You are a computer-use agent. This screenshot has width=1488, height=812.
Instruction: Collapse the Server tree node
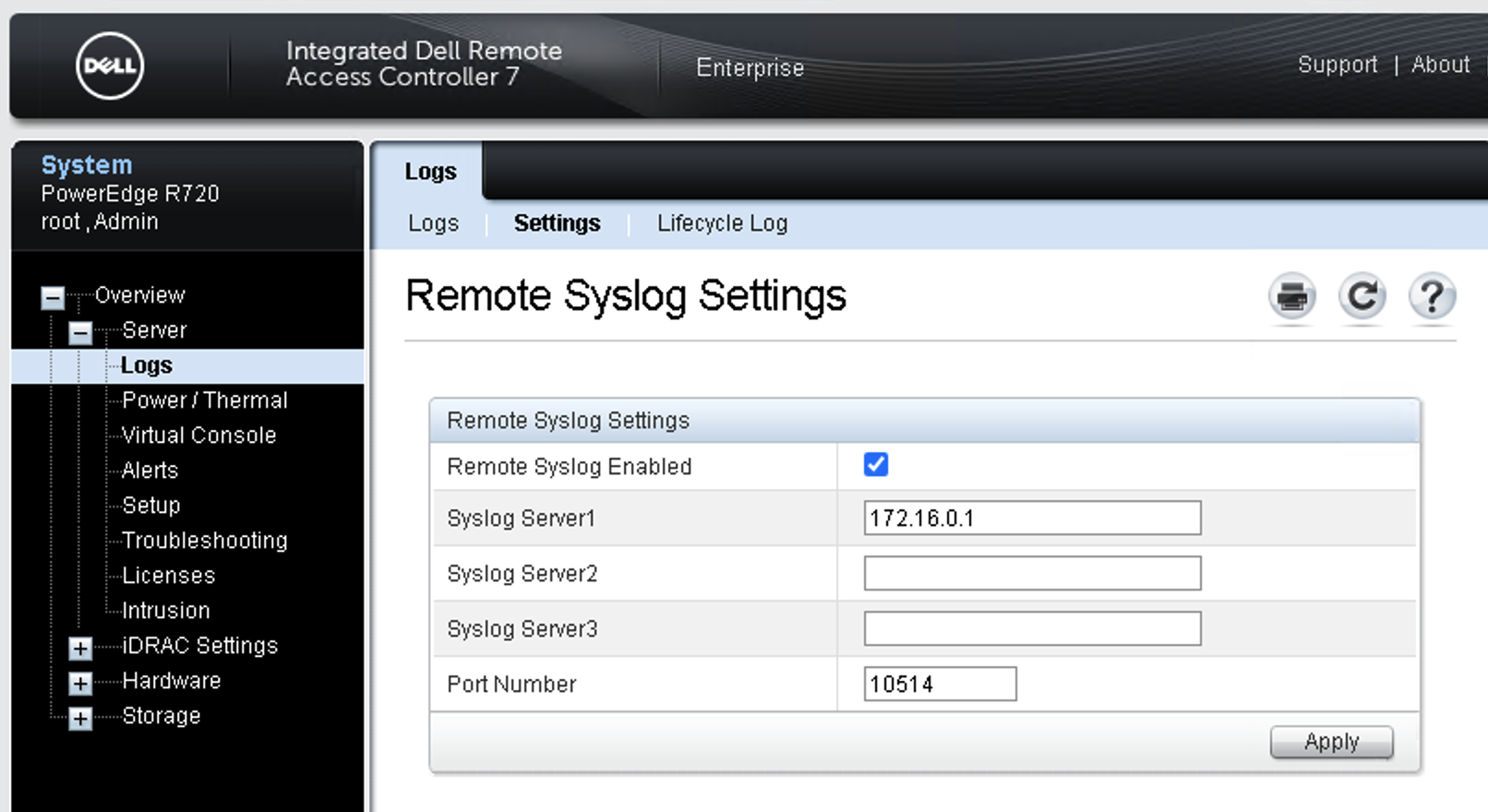pos(80,332)
